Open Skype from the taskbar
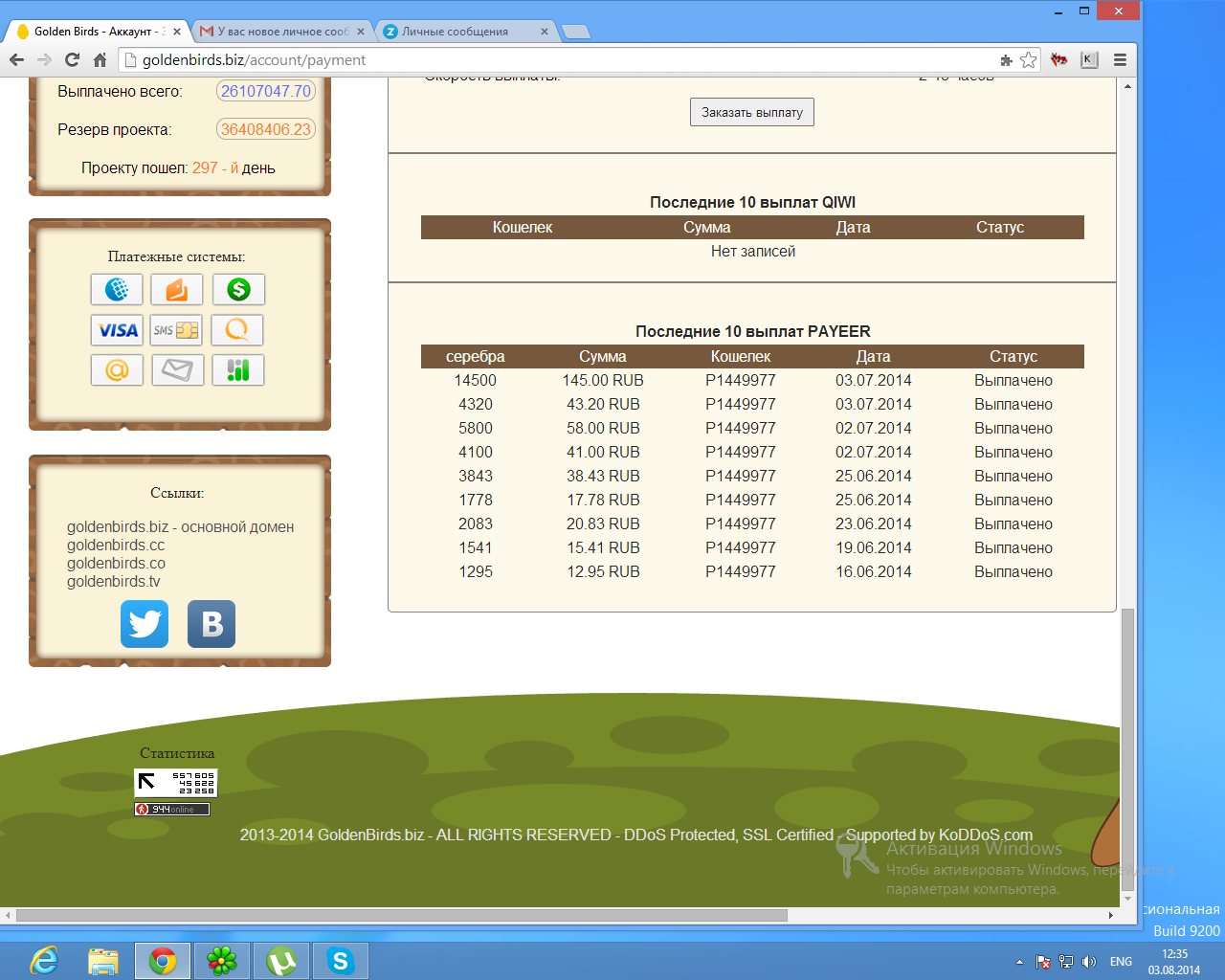1225x980 pixels. click(340, 960)
